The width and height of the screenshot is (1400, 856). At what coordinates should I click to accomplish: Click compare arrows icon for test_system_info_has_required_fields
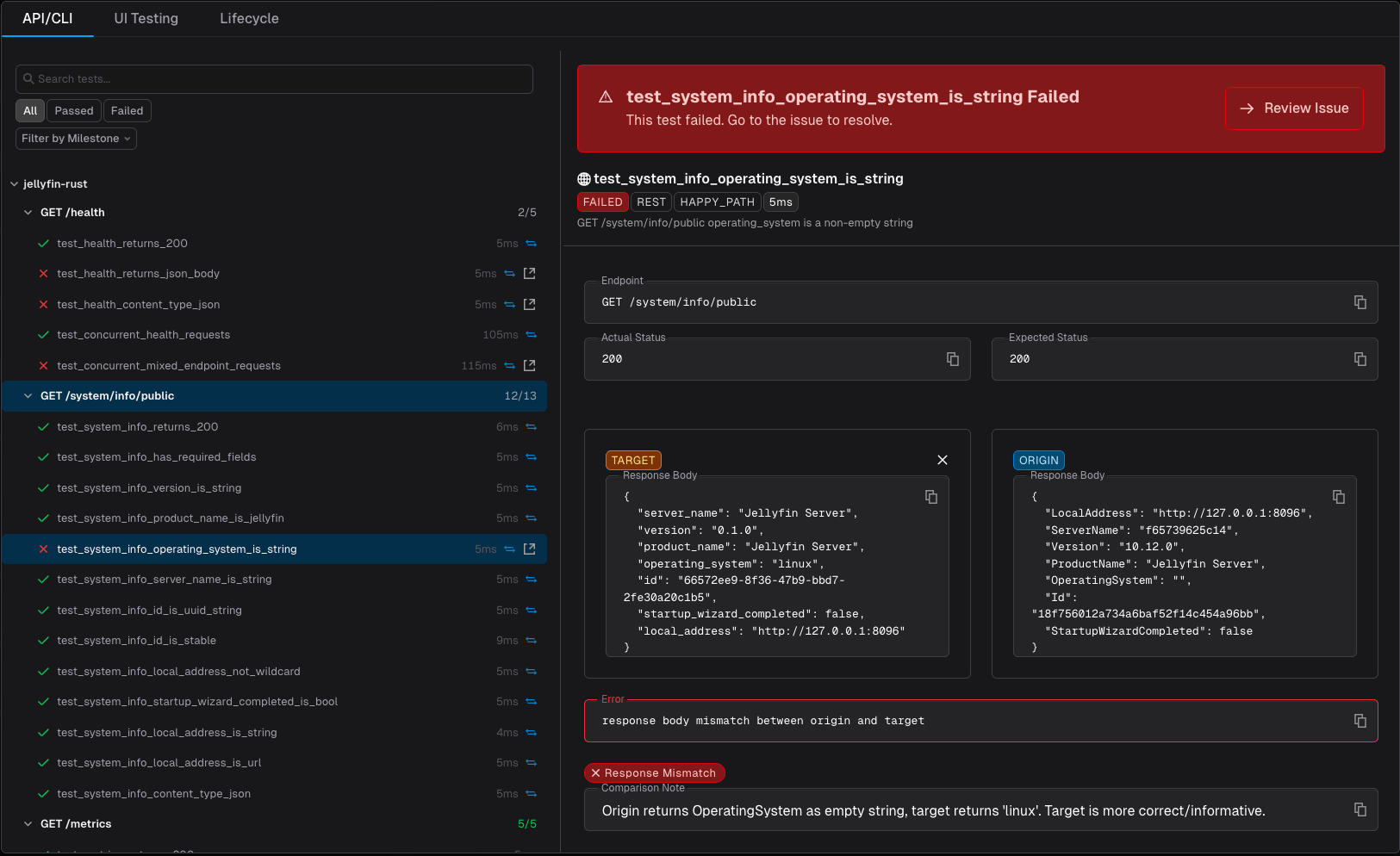[x=531, y=457]
